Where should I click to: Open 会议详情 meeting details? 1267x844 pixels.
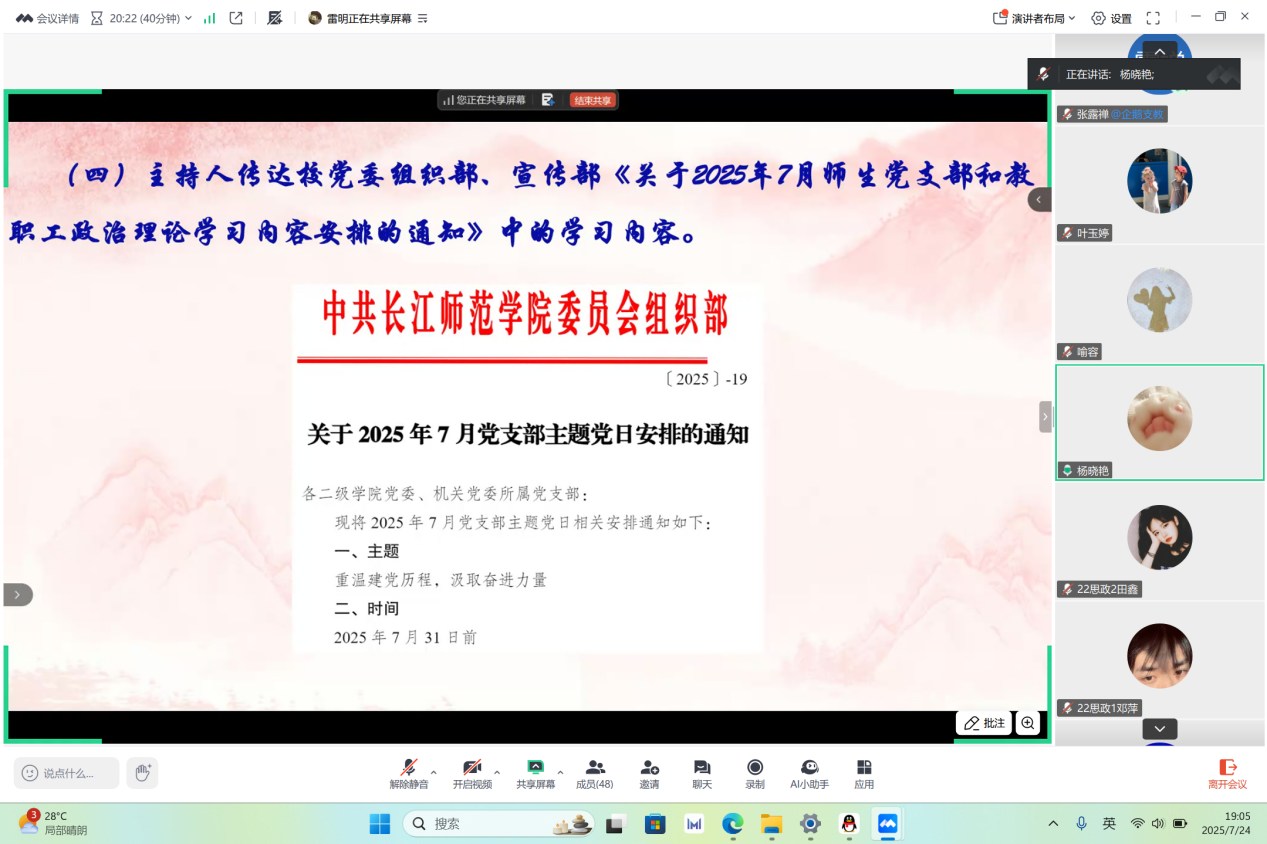coord(48,18)
